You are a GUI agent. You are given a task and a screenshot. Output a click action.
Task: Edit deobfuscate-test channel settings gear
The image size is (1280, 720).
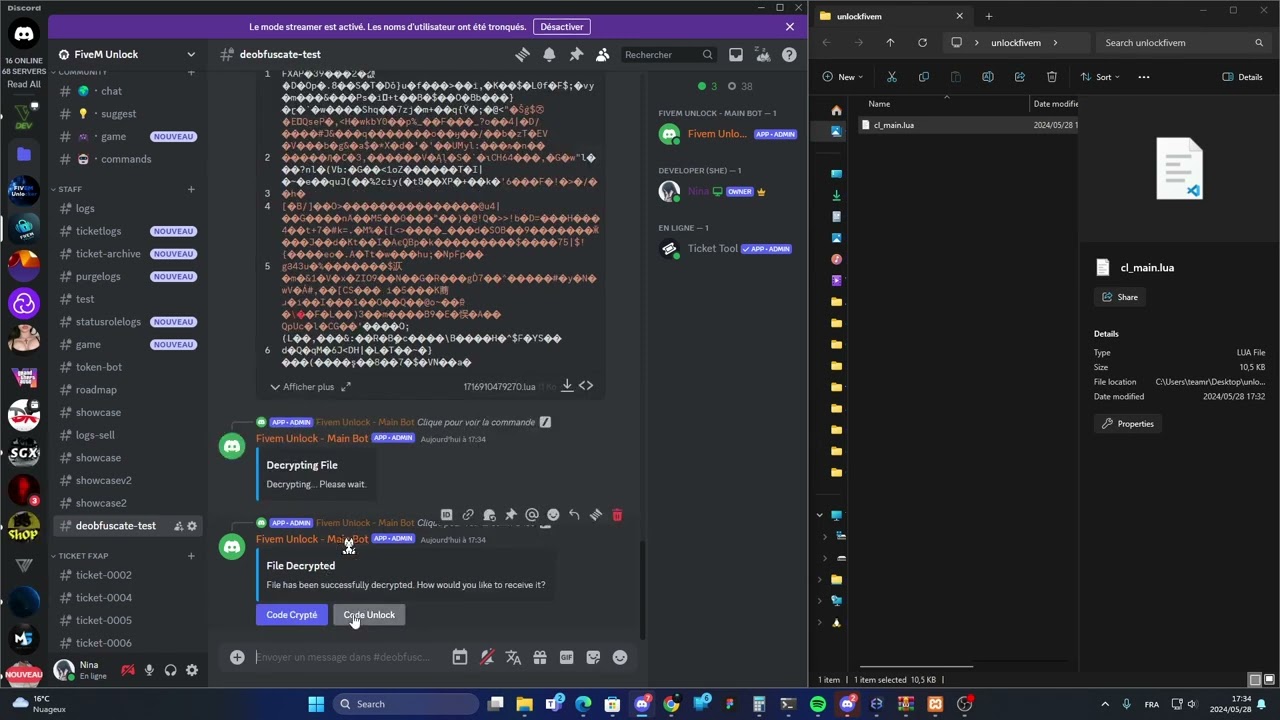192,526
